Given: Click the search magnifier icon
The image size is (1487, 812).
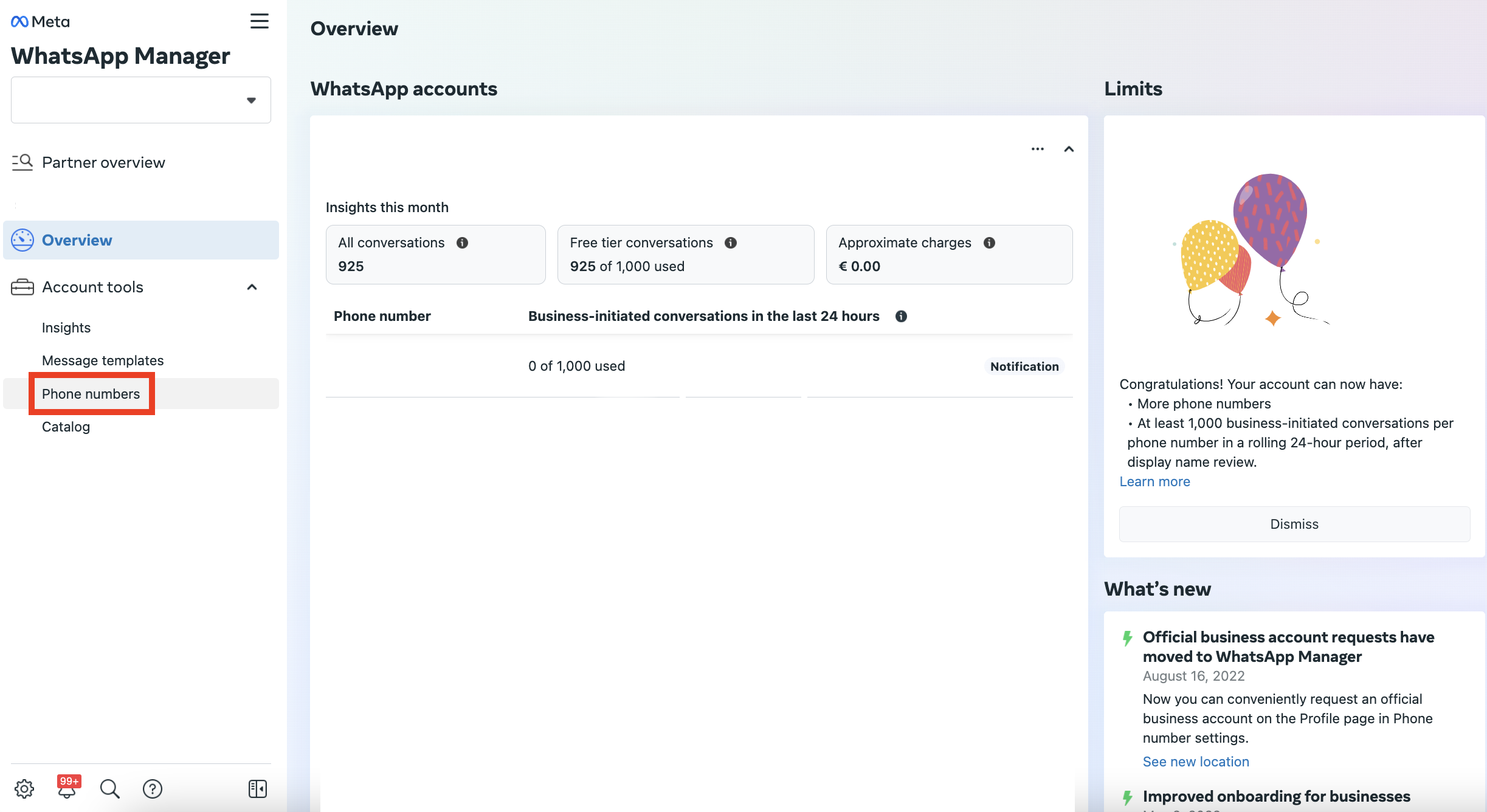Looking at the screenshot, I should tap(109, 789).
